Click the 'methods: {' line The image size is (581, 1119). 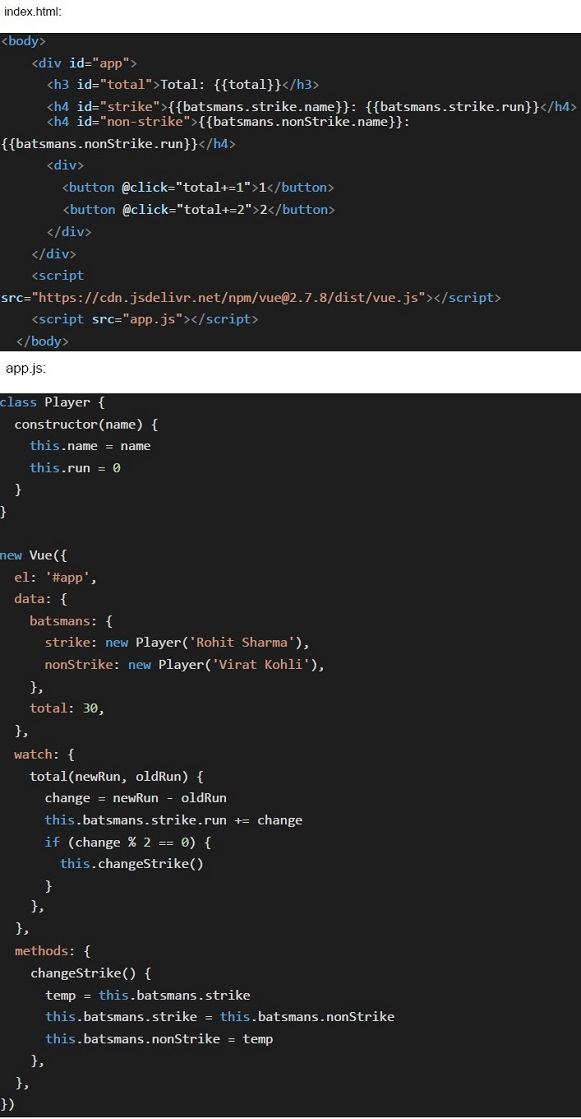click(52, 951)
